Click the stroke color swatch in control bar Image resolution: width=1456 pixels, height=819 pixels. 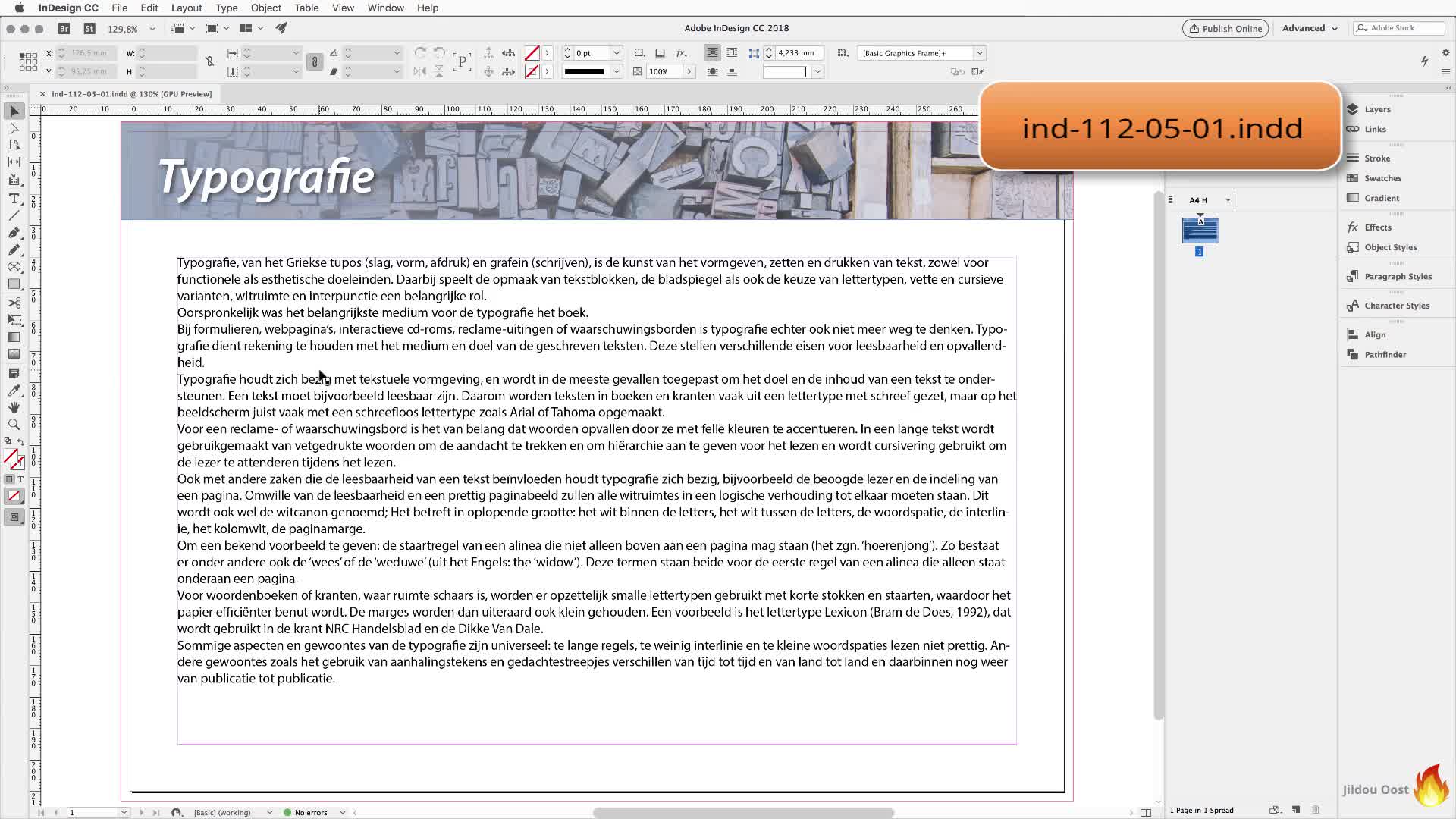532,71
